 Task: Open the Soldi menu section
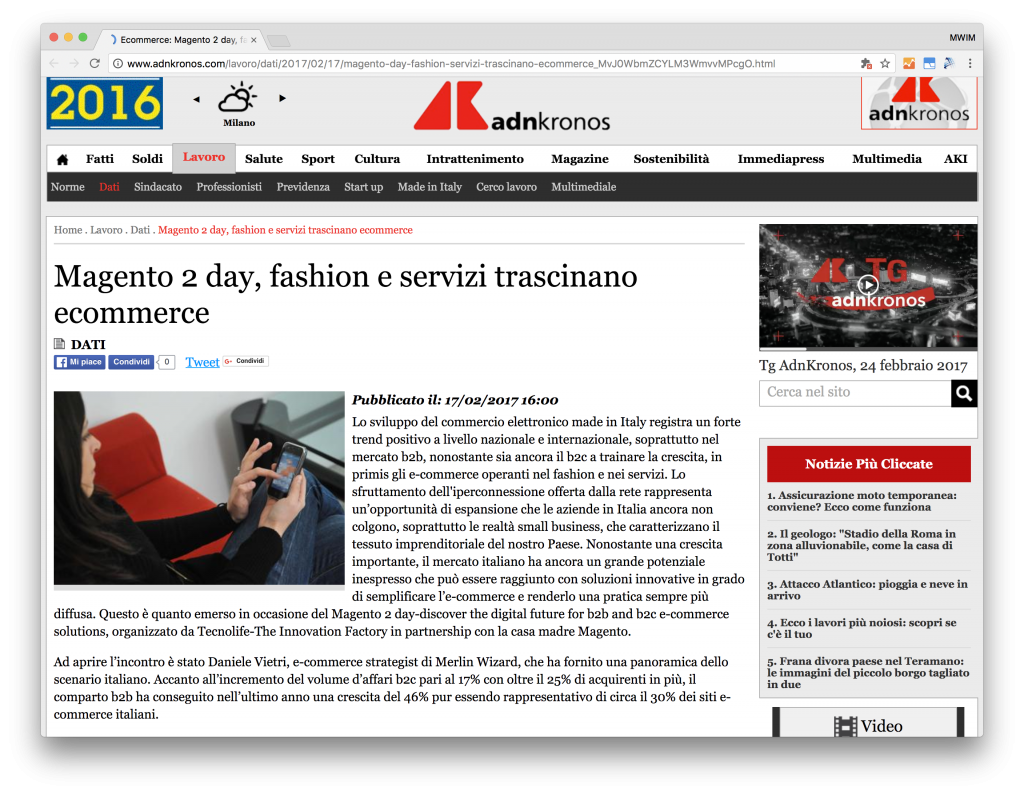[148, 159]
